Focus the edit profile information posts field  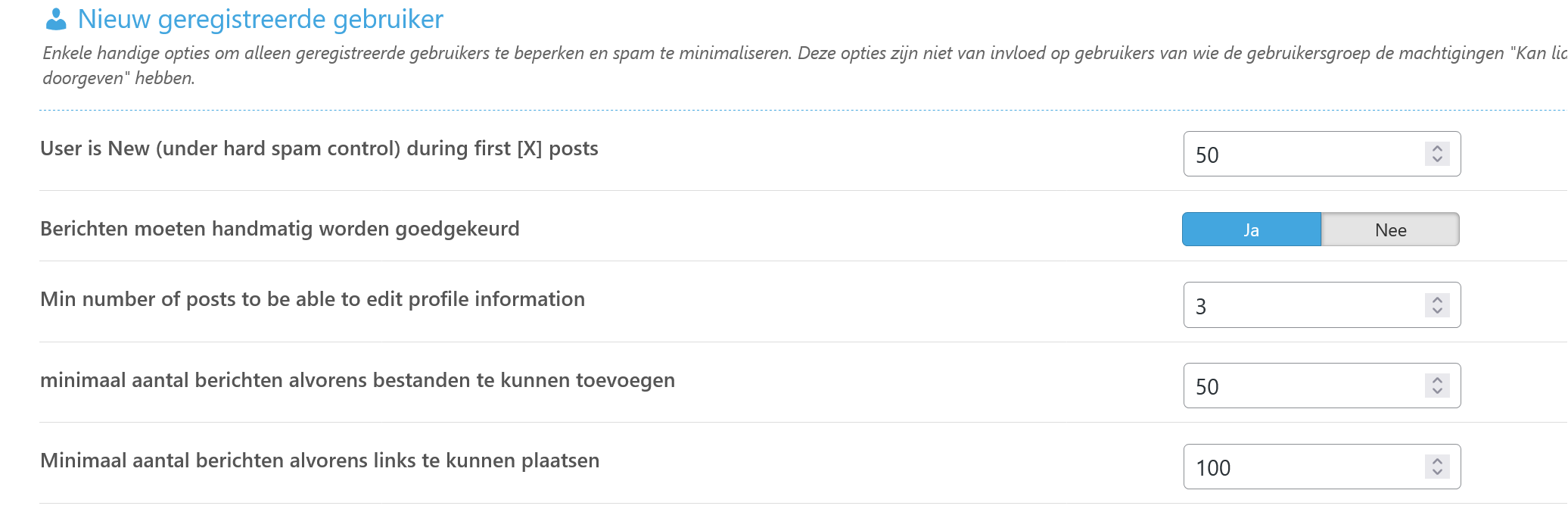tap(1302, 305)
